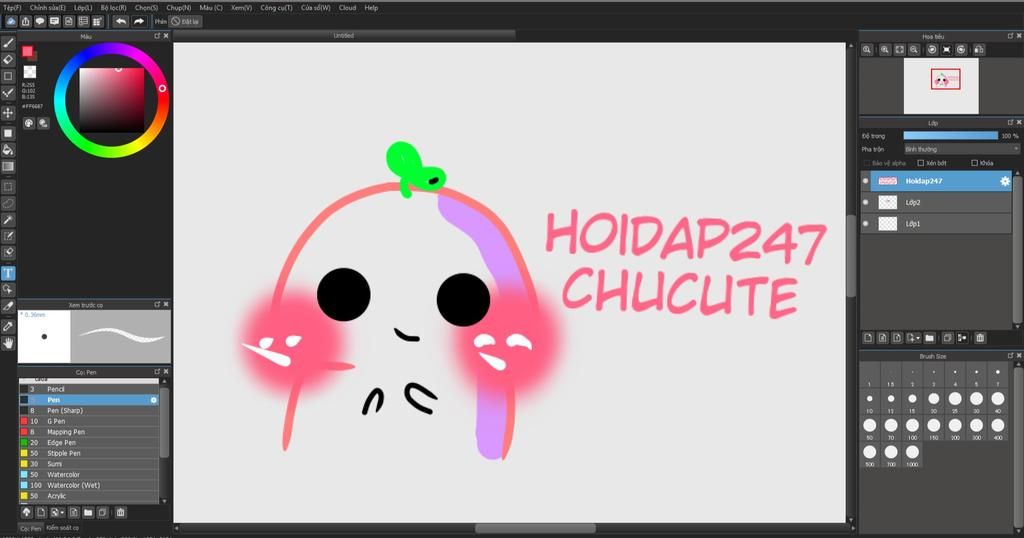Select the Acrylic brush
Viewport: 1024px width, 538px height.
pos(89,496)
